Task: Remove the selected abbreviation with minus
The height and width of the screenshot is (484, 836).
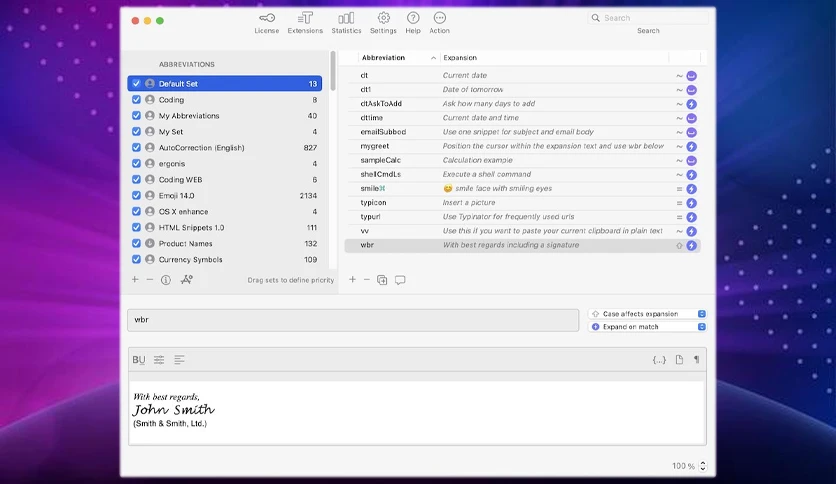Action: tap(367, 279)
